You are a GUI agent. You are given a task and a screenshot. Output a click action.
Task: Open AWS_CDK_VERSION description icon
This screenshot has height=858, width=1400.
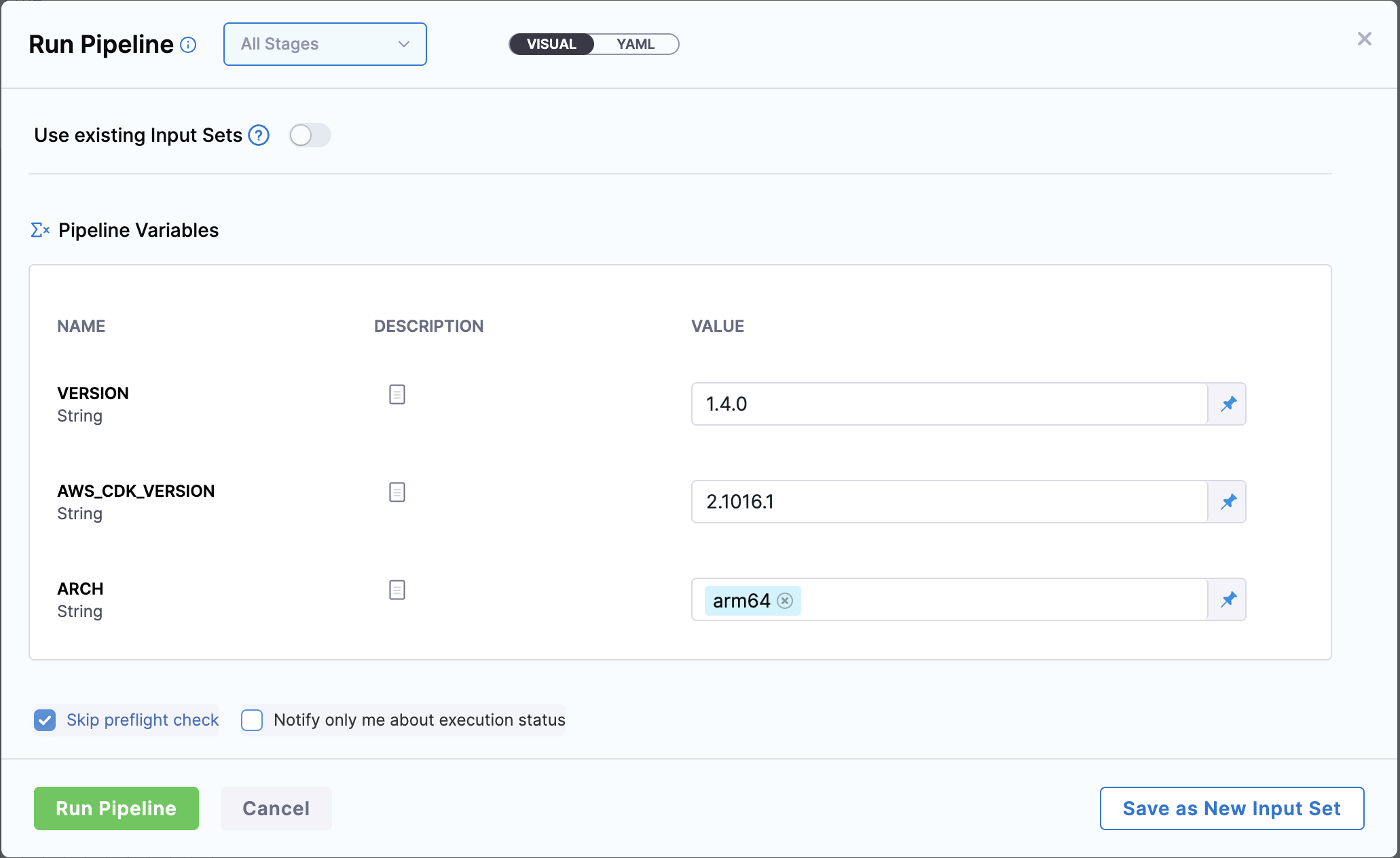(397, 492)
